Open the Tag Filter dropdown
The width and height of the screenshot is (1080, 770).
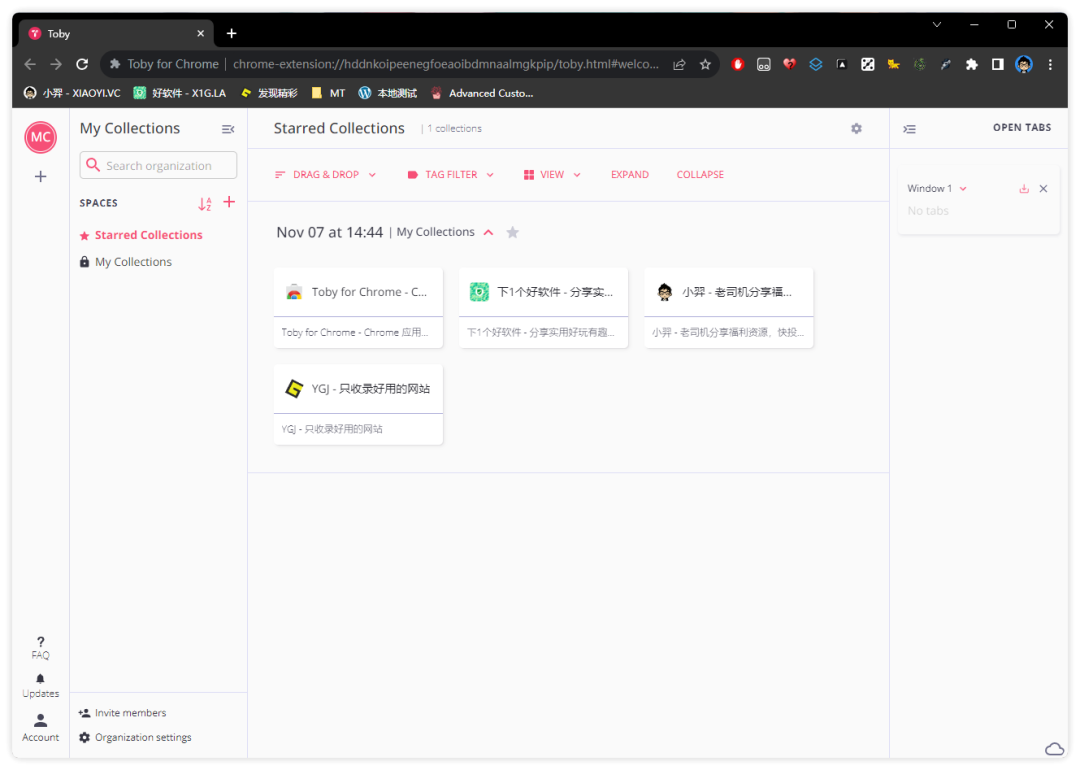pyautogui.click(x=451, y=175)
